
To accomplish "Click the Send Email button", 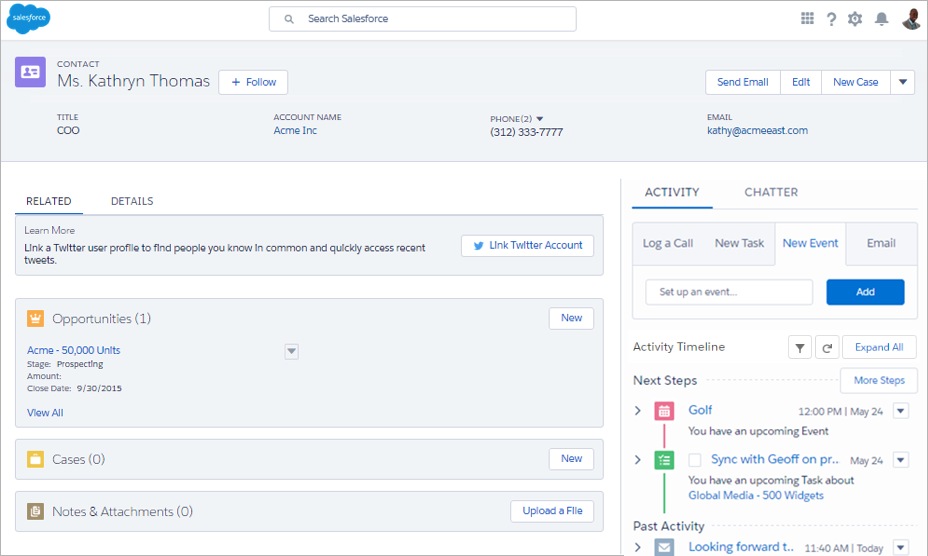I will 743,82.
